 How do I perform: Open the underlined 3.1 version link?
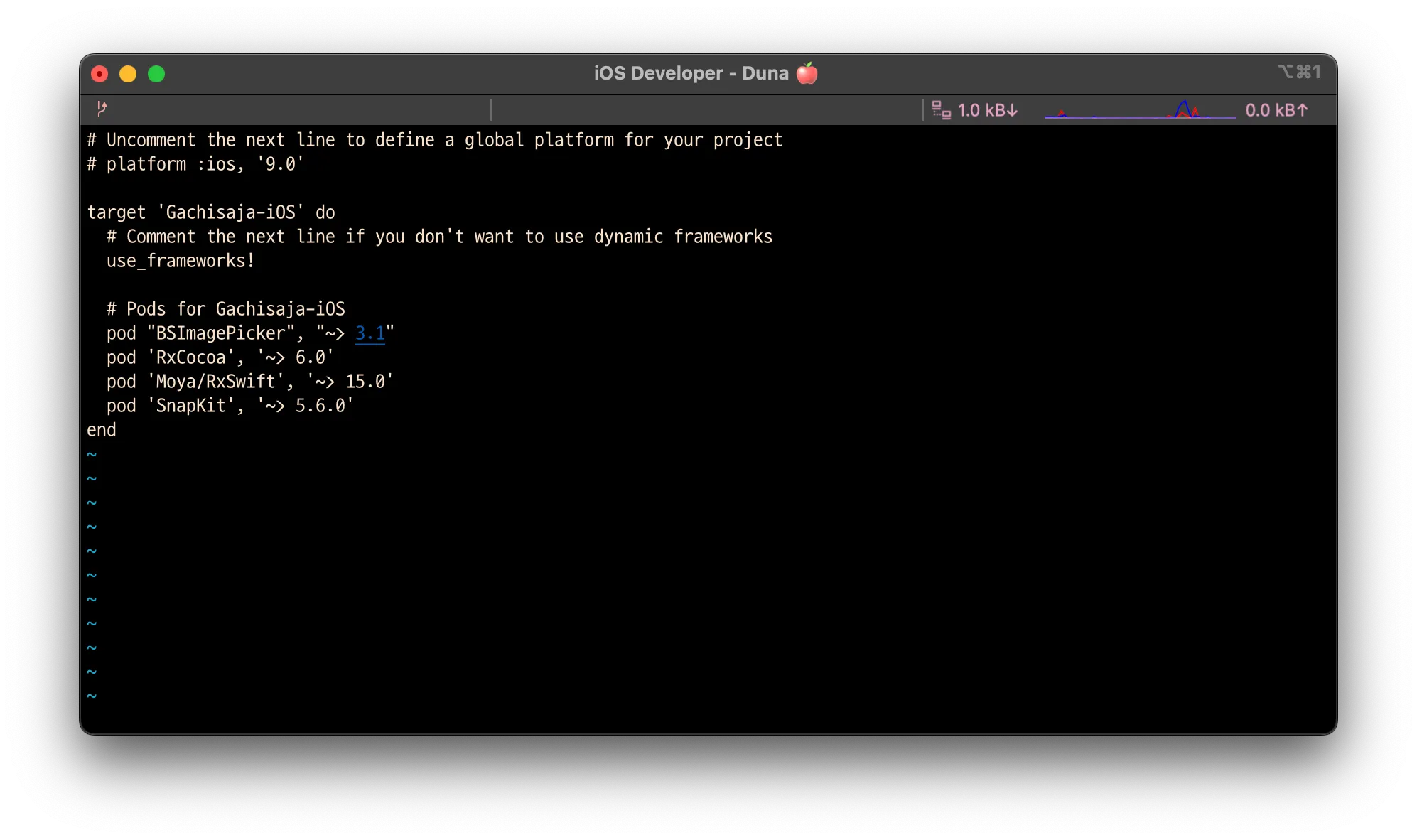[x=370, y=333]
